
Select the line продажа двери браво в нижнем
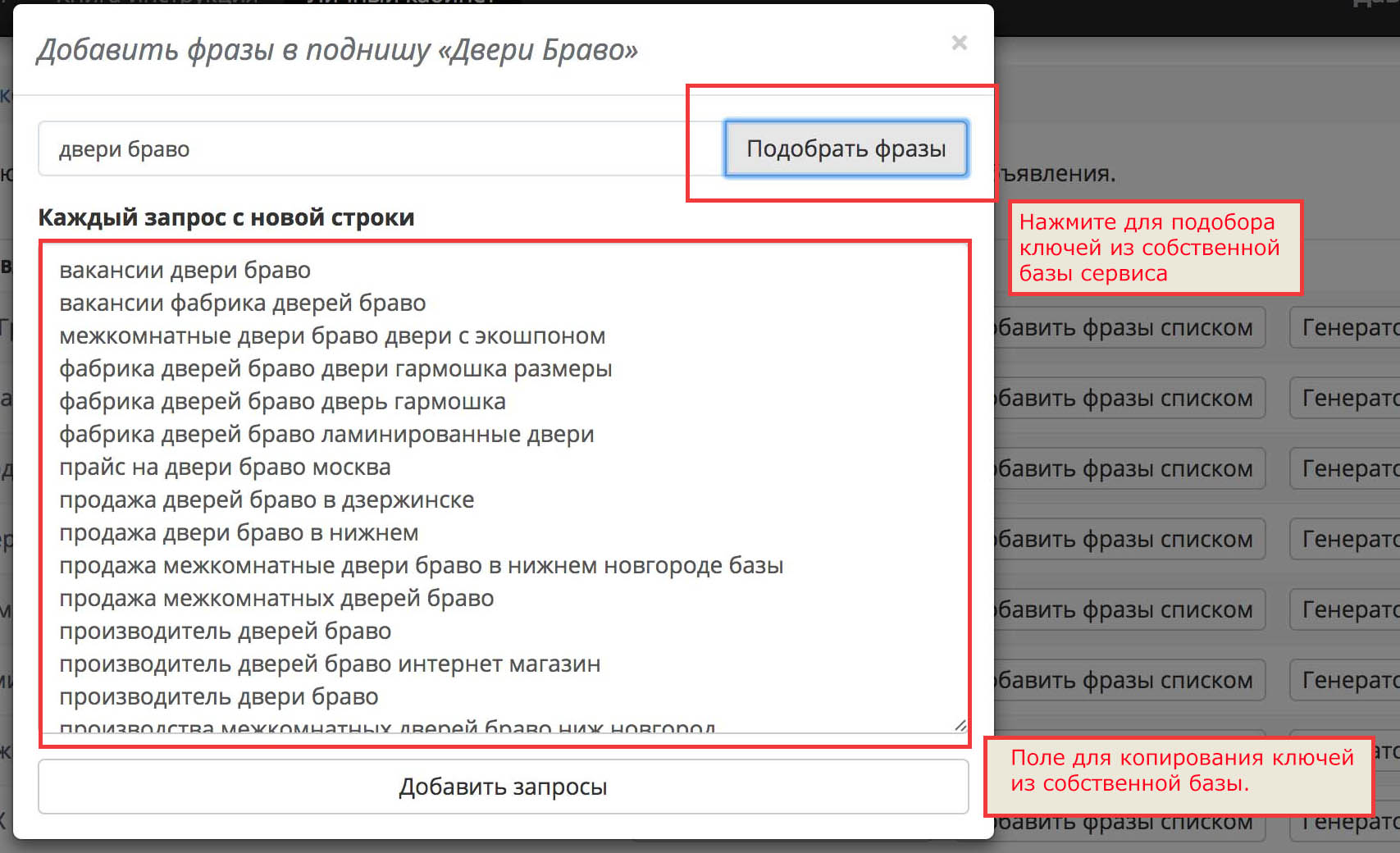click(x=239, y=532)
